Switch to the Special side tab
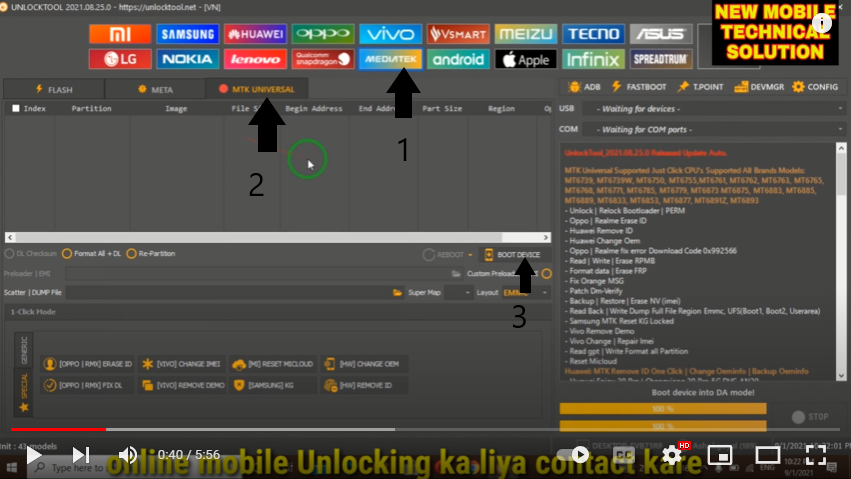The image size is (851, 479). tap(24, 392)
